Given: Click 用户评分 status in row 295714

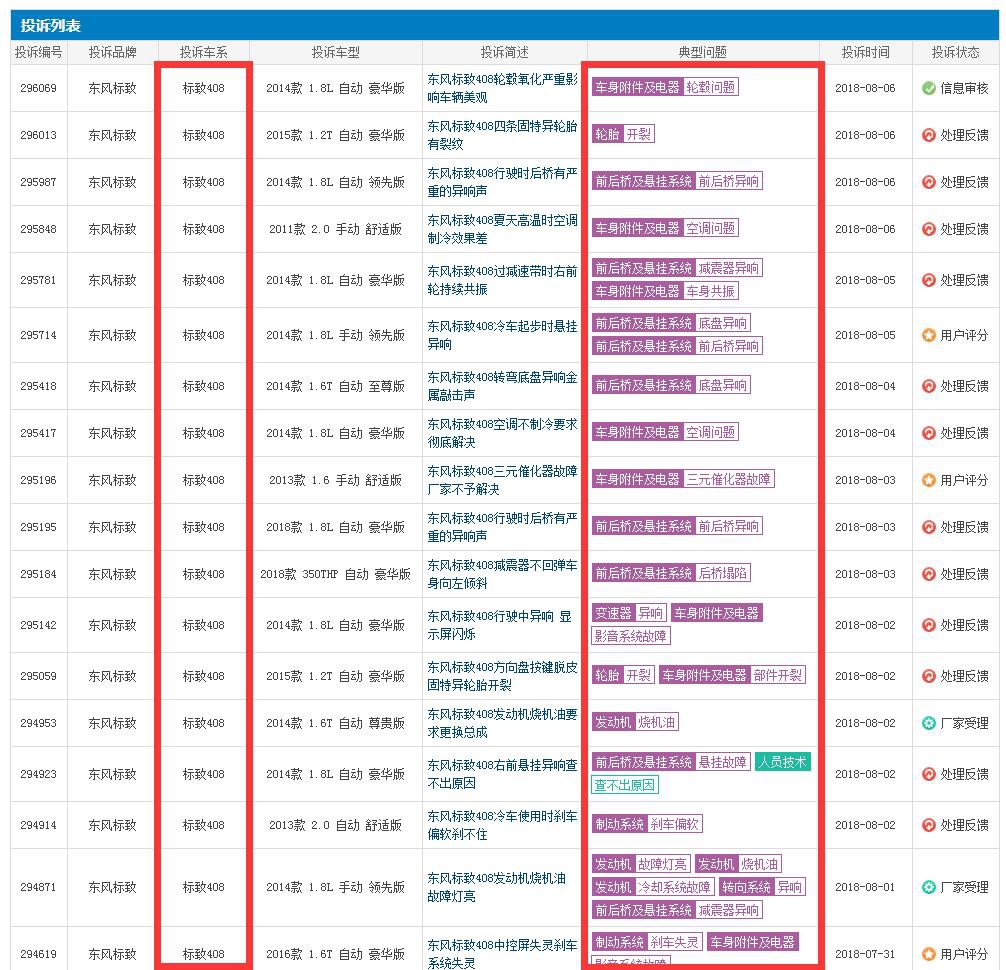Looking at the screenshot, I should point(964,335).
